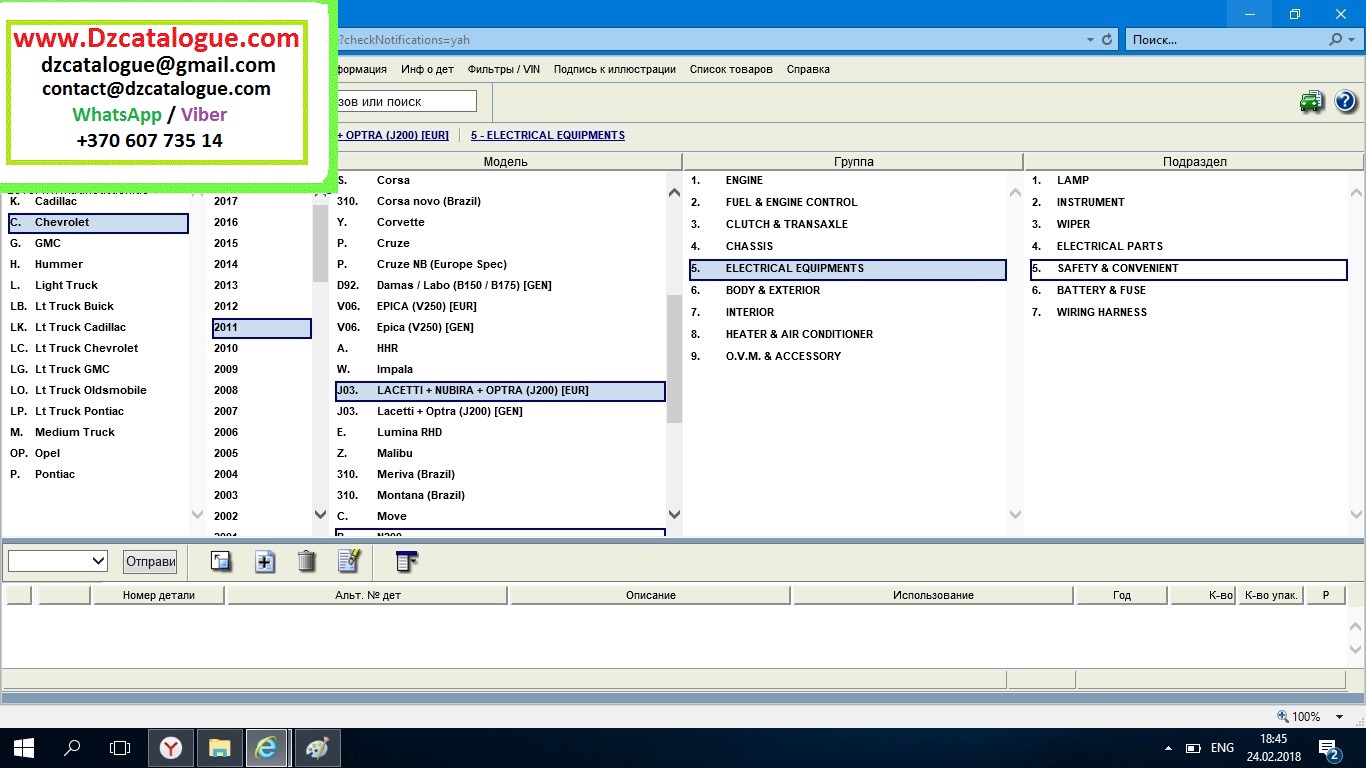This screenshot has width=1366, height=768.
Task: Click the browser refresh icon
Action: (1107, 40)
